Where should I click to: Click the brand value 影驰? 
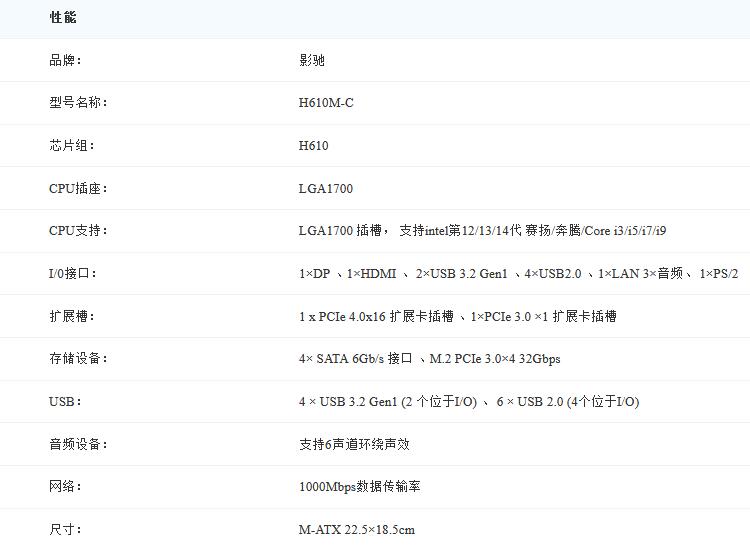(312, 60)
